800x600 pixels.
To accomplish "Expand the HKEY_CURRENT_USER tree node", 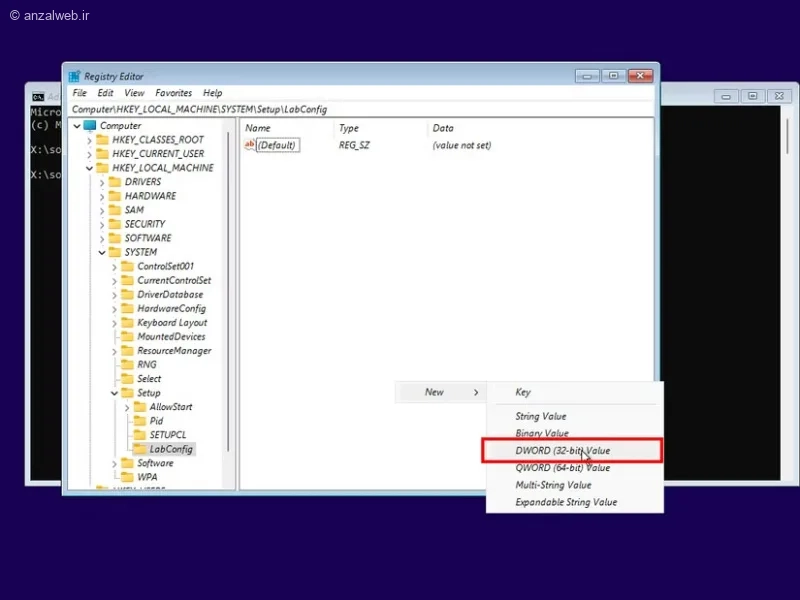I will (x=89, y=154).
